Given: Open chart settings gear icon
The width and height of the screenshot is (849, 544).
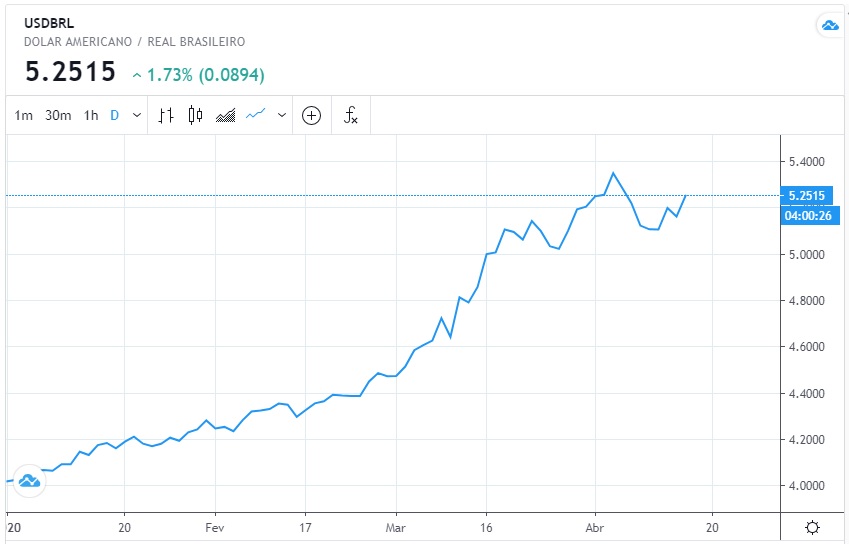Looking at the screenshot, I should tap(813, 527).
